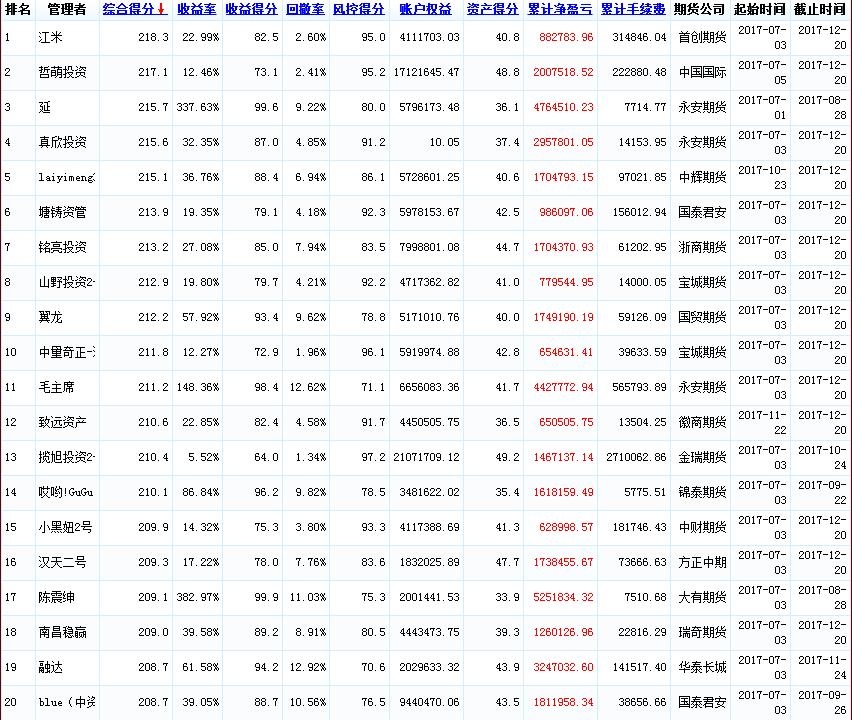Click futures company 国贸期货

[702, 317]
